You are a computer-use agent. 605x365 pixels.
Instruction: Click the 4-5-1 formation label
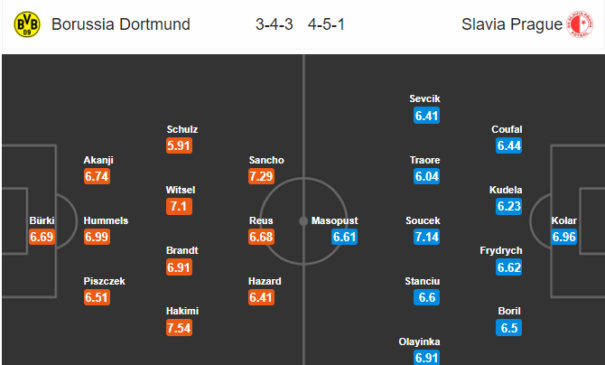click(326, 24)
